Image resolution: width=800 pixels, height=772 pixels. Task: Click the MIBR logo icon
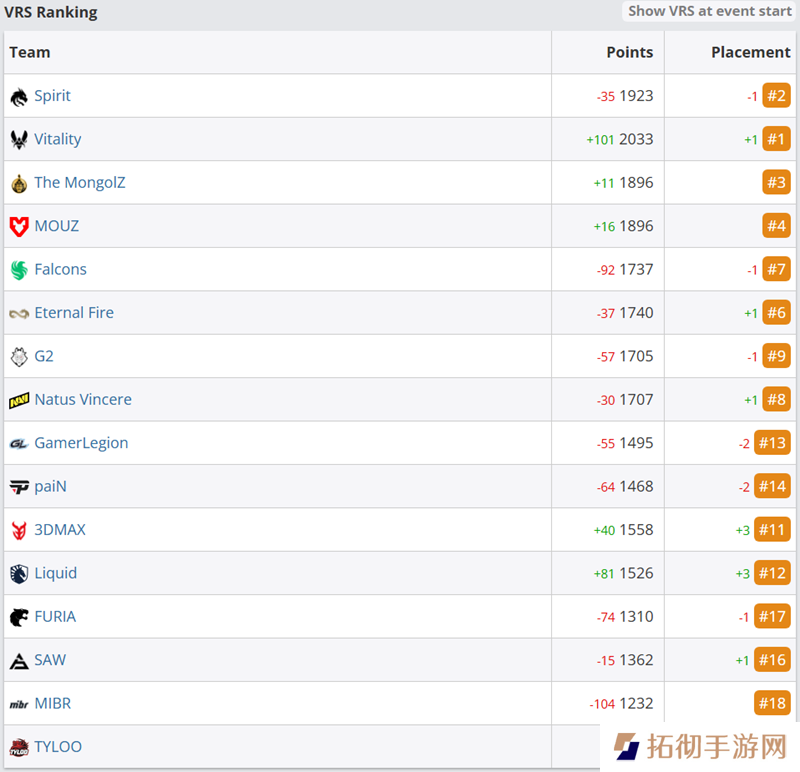tap(19, 705)
